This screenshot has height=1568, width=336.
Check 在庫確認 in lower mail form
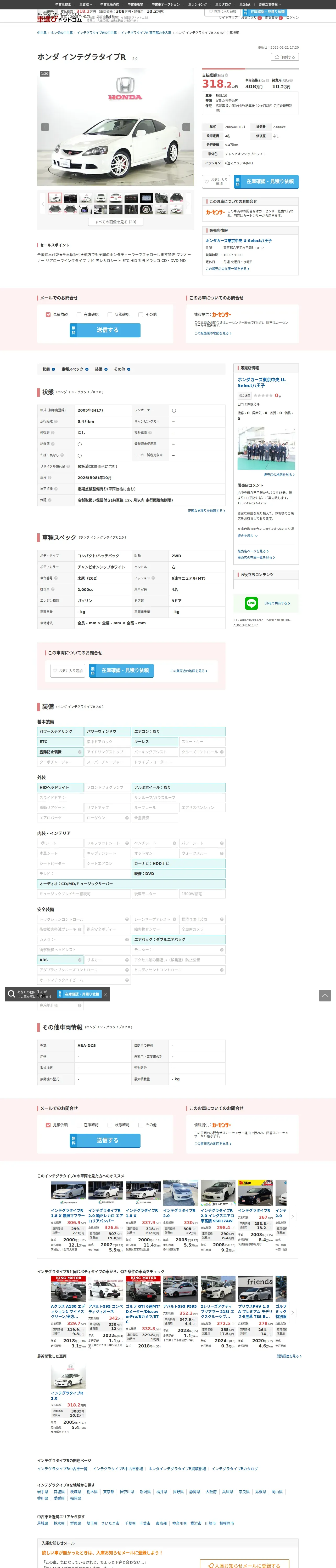(x=79, y=1125)
